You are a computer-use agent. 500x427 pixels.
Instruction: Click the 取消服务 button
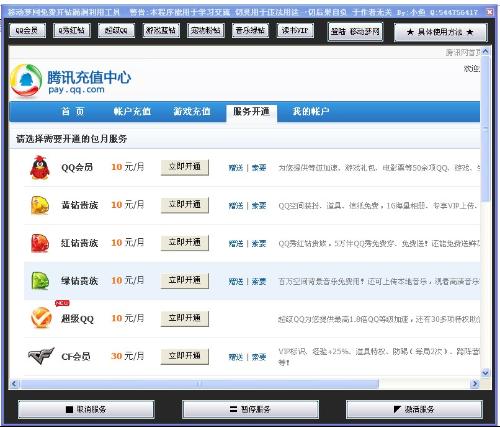[86, 409]
